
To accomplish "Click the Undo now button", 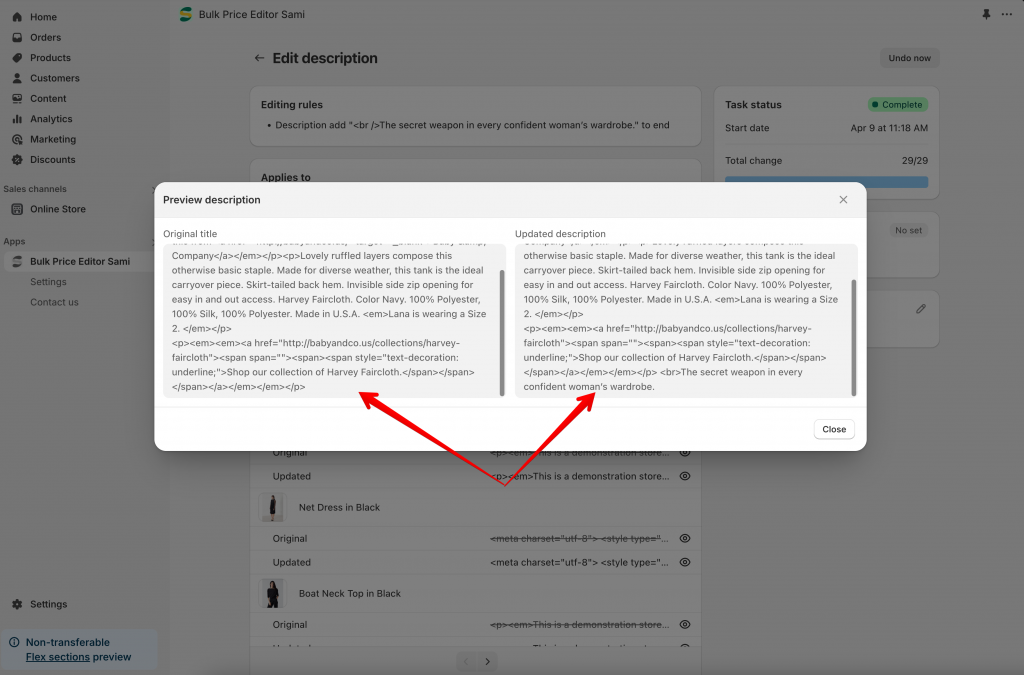I will point(909,58).
